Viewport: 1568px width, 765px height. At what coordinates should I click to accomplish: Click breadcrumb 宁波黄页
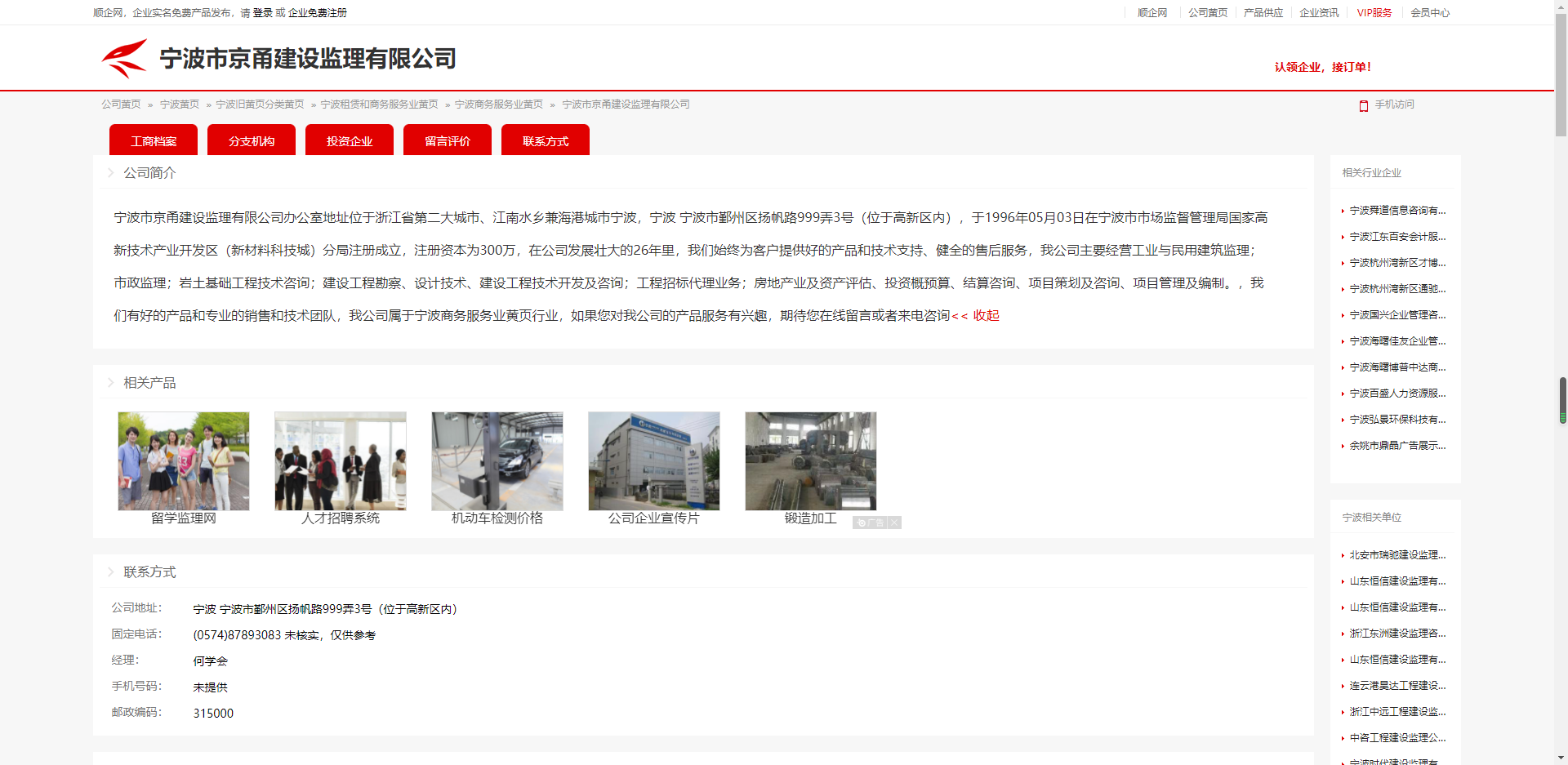pyautogui.click(x=180, y=105)
